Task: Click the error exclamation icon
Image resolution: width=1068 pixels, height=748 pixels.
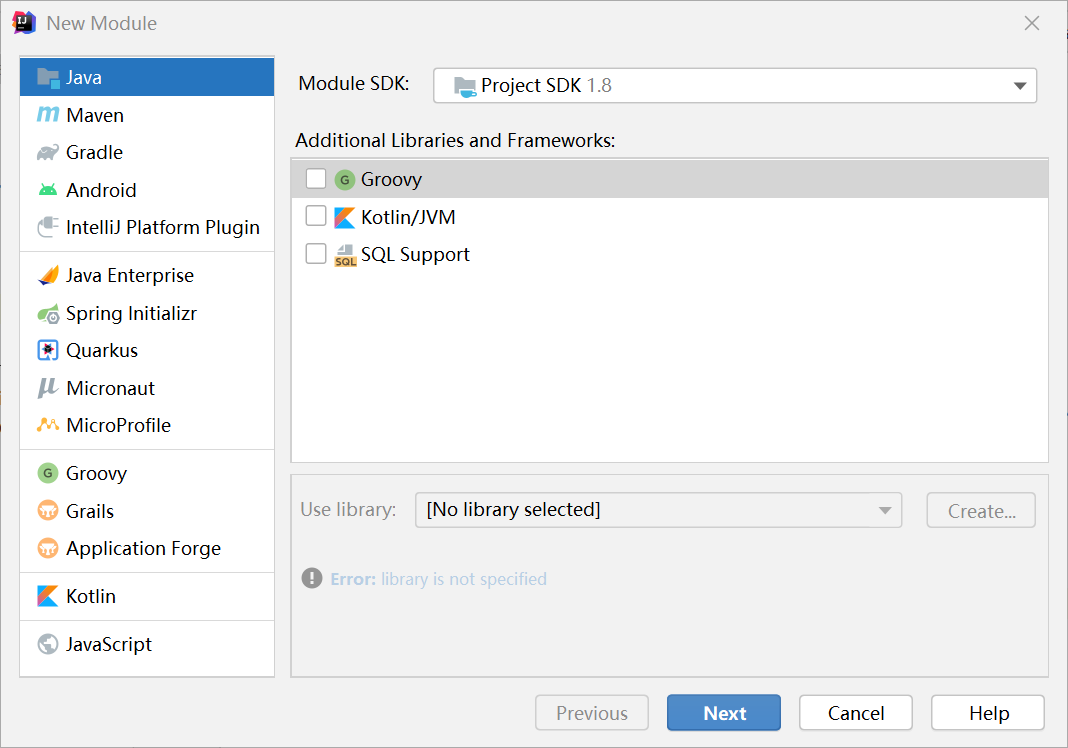Action: pyautogui.click(x=312, y=578)
